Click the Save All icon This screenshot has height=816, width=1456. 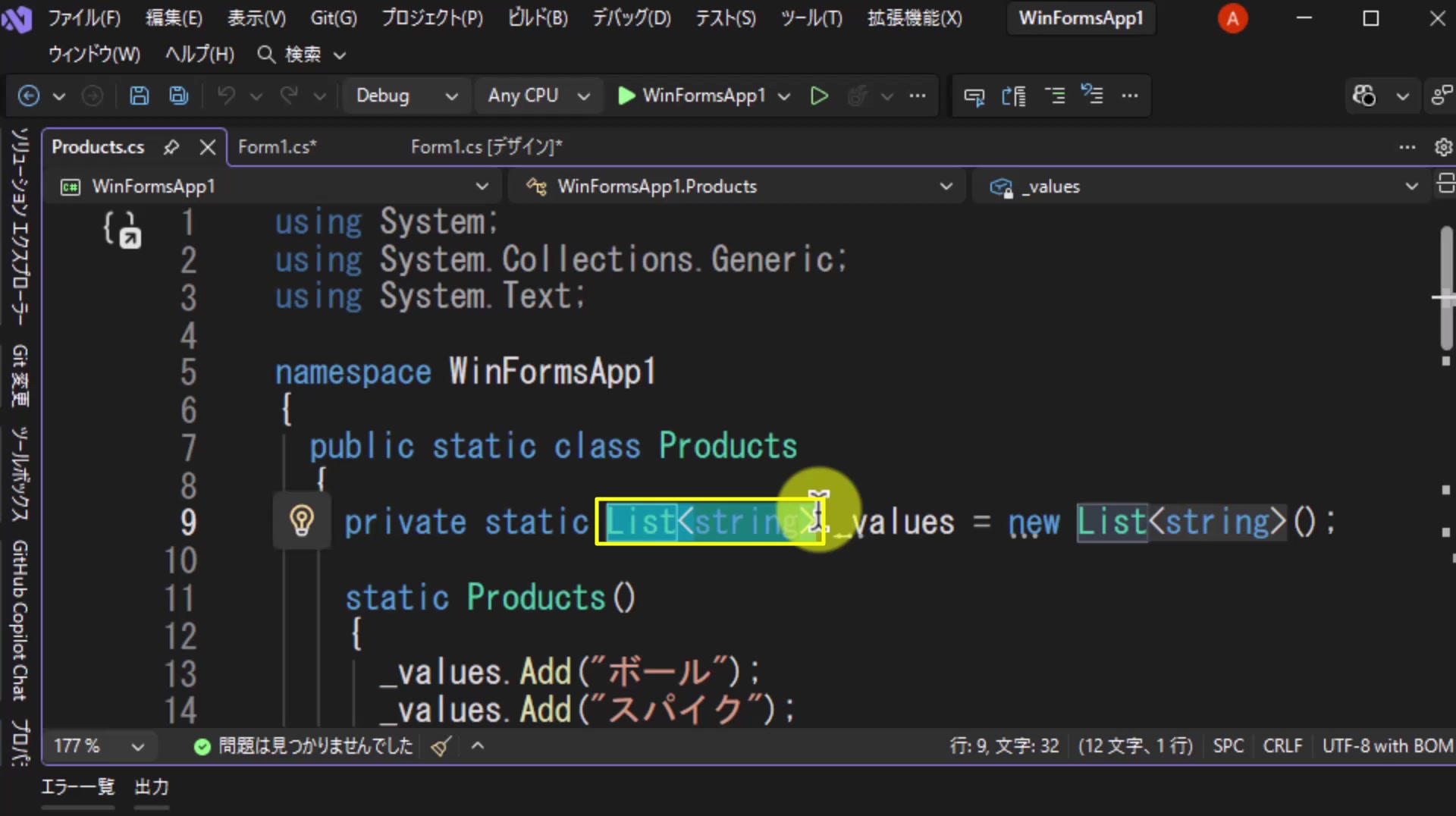coord(179,96)
